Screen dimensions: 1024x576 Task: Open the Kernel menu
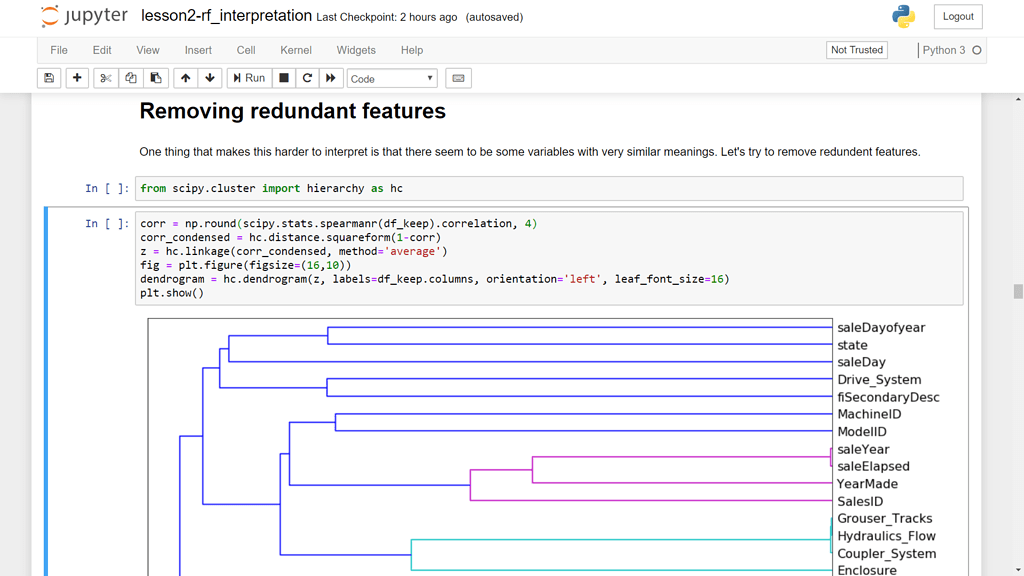coord(295,50)
